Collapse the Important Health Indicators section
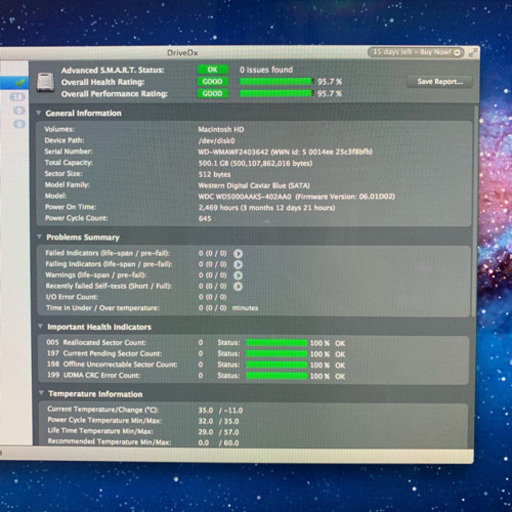 40,326
